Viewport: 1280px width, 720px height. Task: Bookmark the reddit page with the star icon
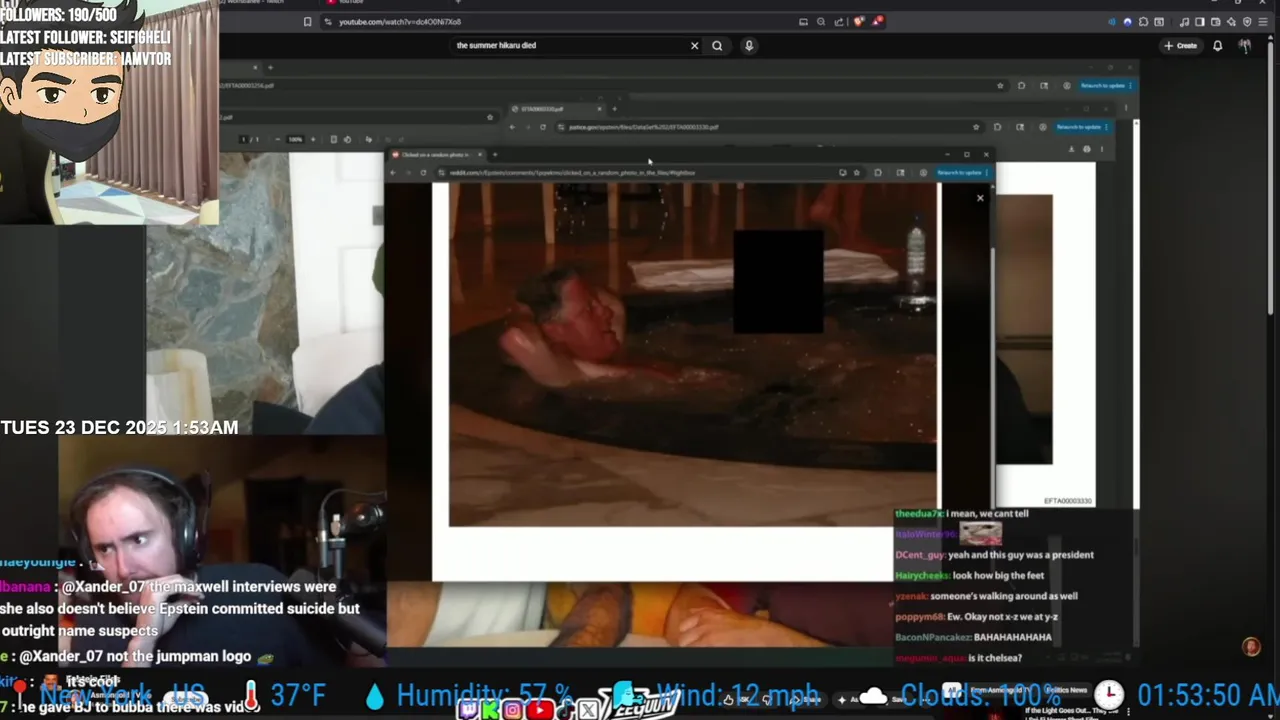click(856, 172)
